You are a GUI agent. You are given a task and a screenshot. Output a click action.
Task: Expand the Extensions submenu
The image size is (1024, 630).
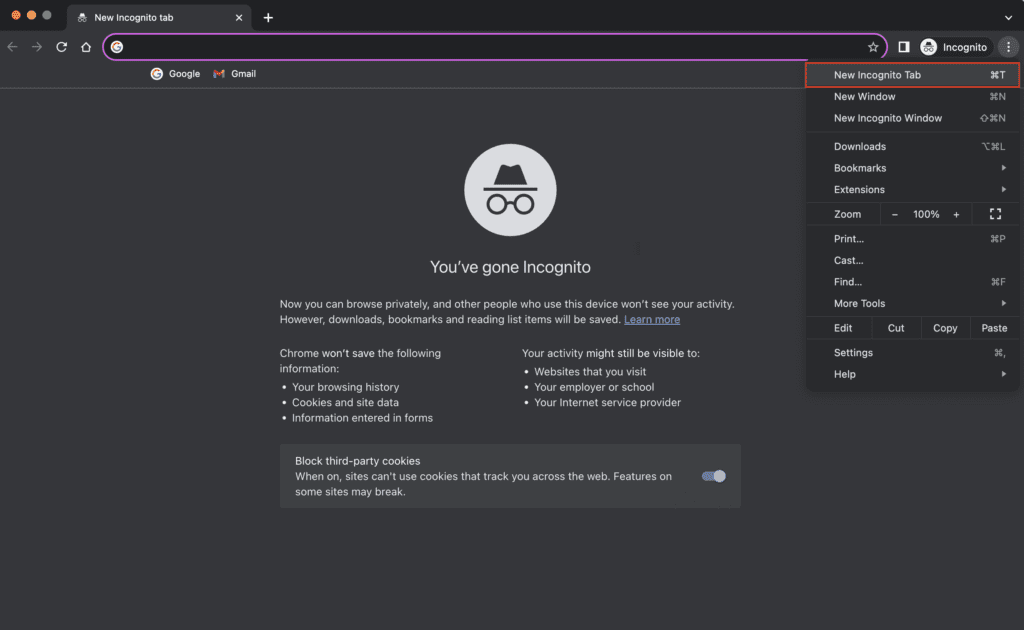[912, 189]
